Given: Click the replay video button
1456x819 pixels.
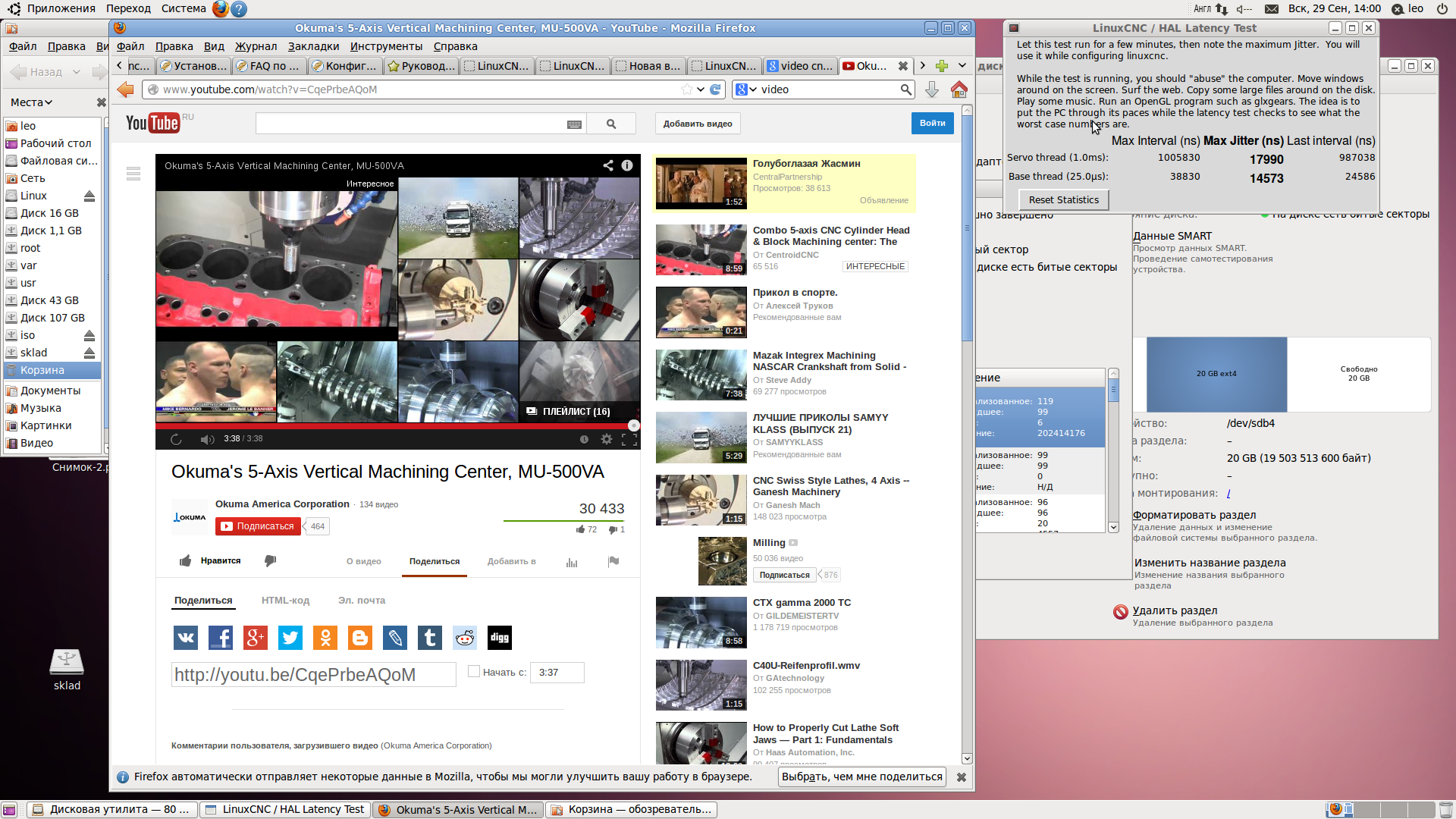Looking at the screenshot, I should point(176,439).
